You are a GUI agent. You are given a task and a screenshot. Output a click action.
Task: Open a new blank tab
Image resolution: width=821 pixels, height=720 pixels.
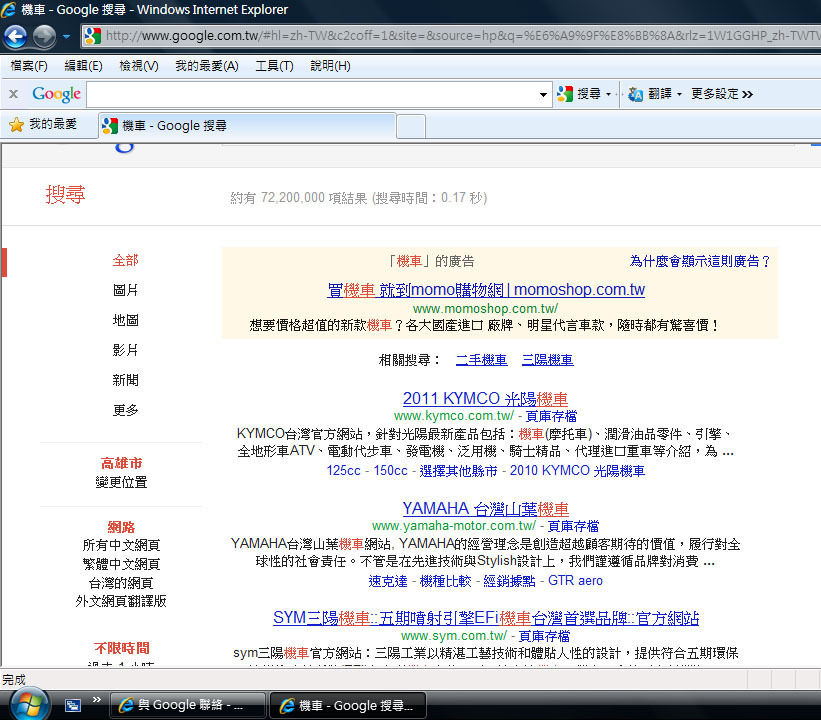click(411, 127)
